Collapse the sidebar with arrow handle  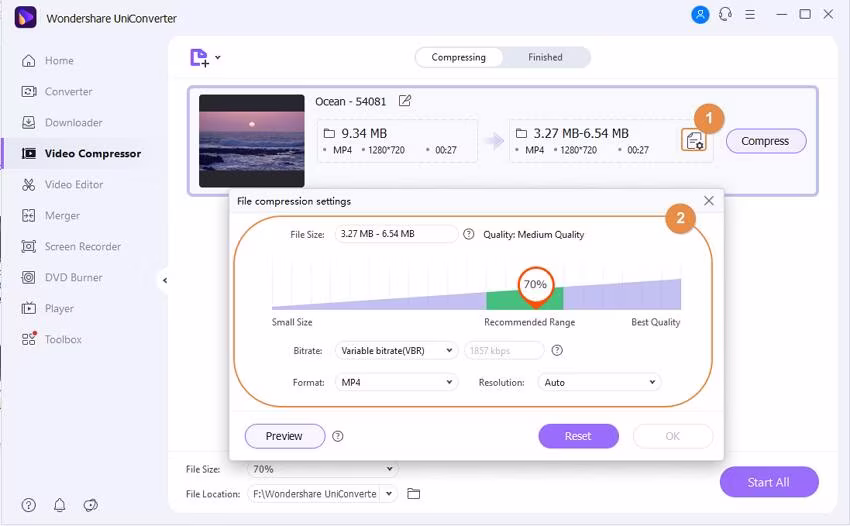point(164,280)
